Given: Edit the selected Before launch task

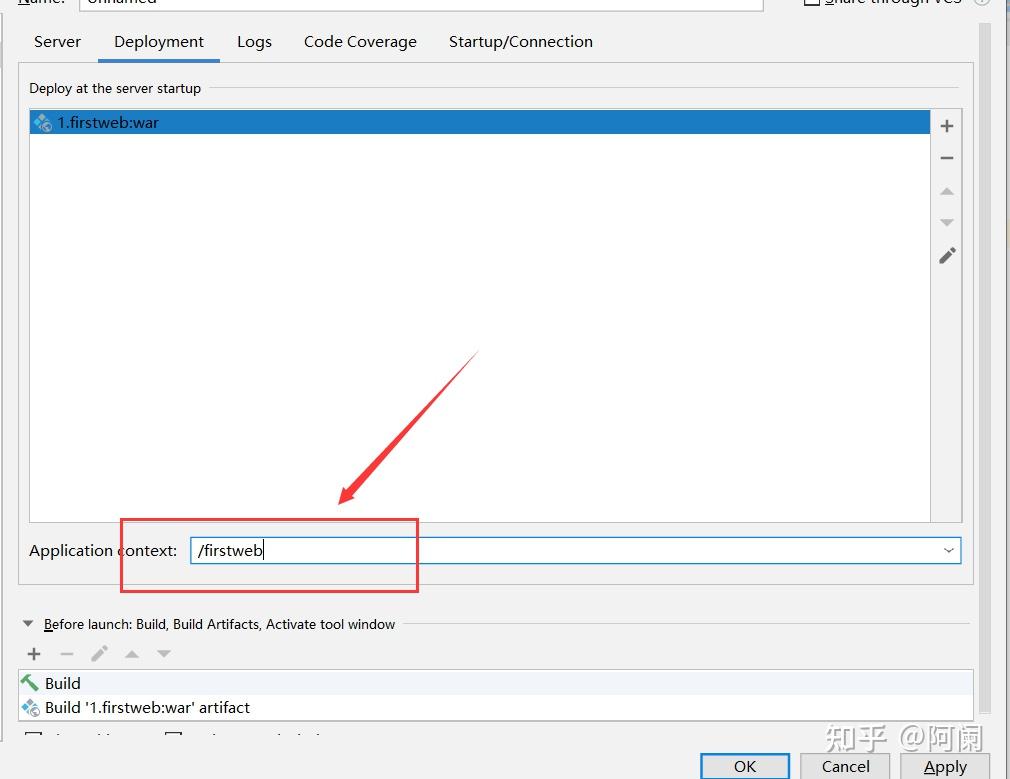Looking at the screenshot, I should click(x=99, y=654).
